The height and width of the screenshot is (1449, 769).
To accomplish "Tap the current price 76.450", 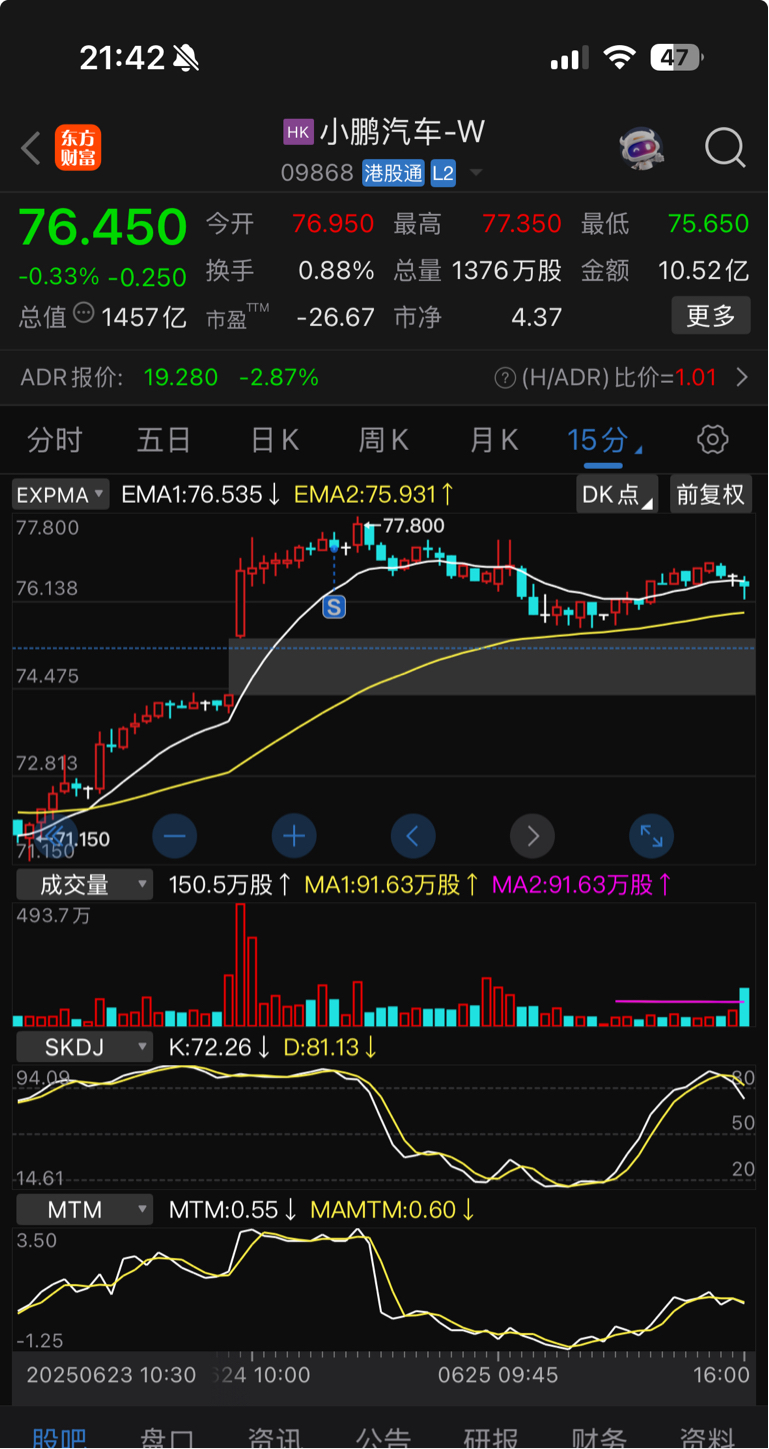I will pos(103,227).
